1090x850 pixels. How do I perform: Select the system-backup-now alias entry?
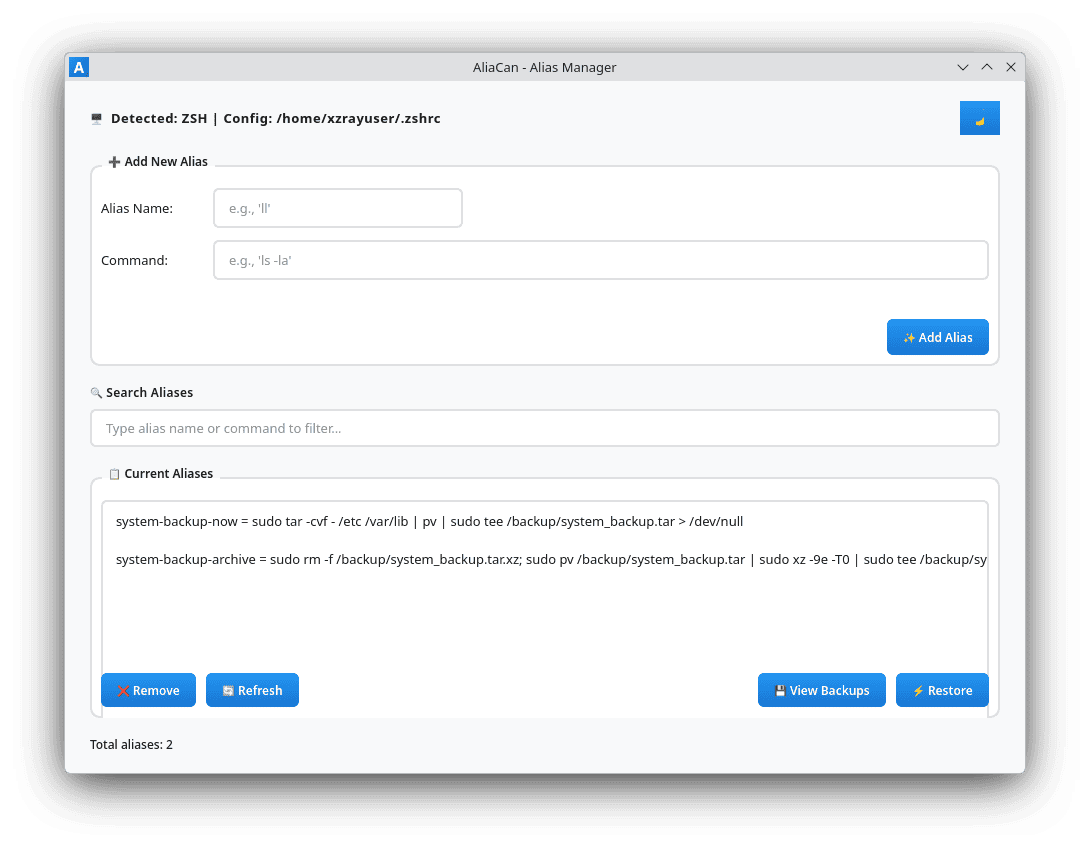(x=429, y=522)
